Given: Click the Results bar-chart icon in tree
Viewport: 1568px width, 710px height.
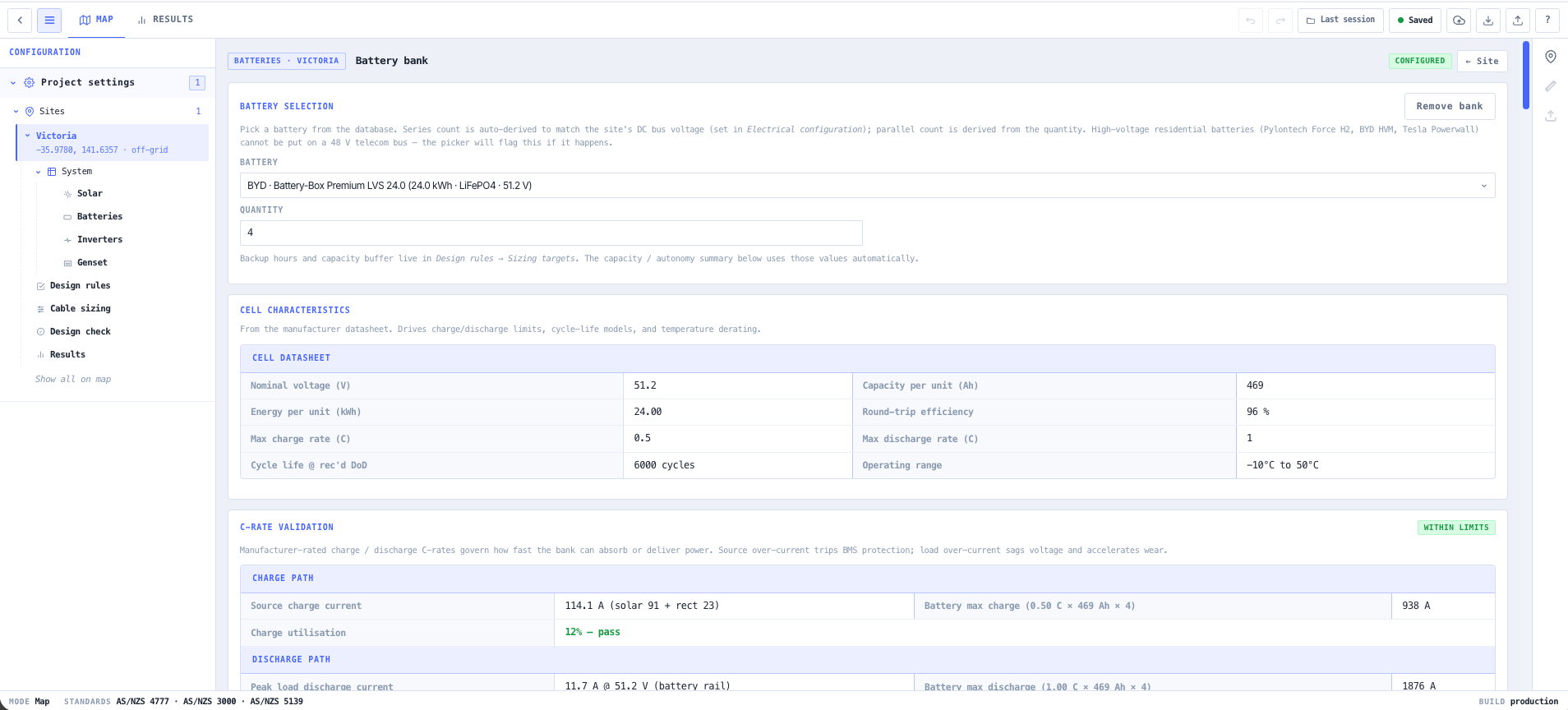Looking at the screenshot, I should [40, 355].
